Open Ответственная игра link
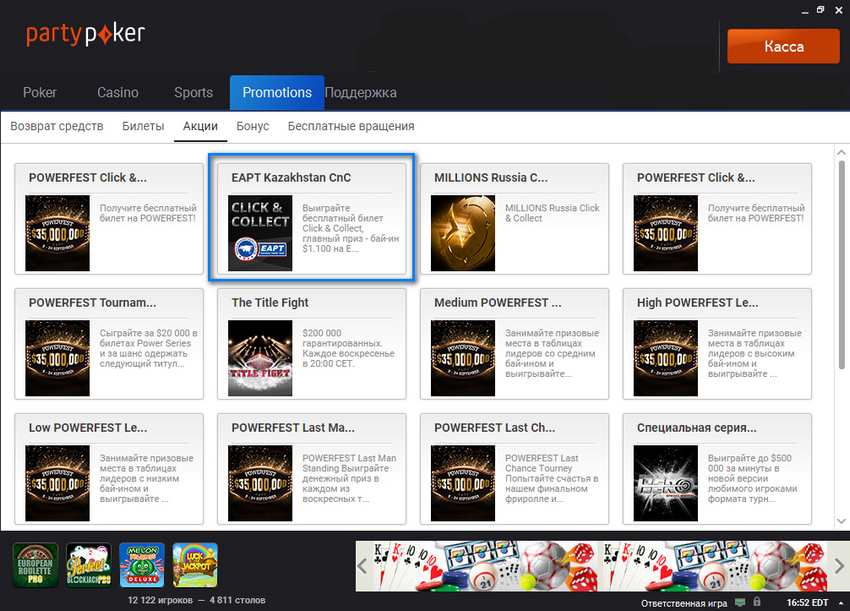Image resolution: width=850 pixels, height=611 pixels. [684, 603]
